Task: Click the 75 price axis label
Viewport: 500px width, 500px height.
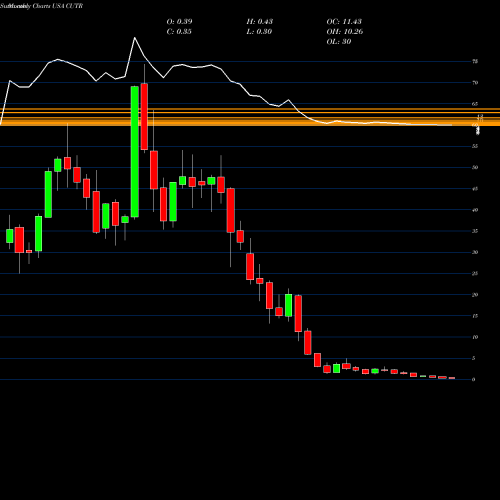Action: pos(475,61)
